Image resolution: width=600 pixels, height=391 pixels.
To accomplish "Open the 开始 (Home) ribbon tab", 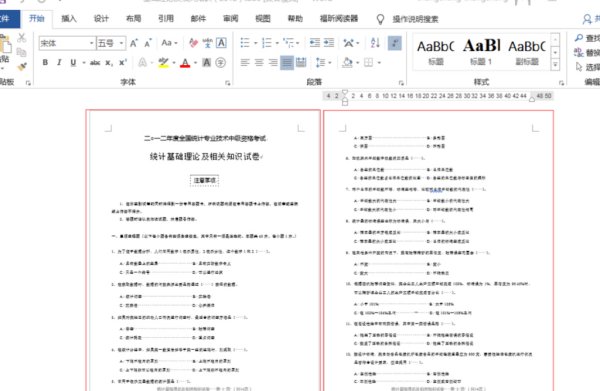I will point(37,18).
